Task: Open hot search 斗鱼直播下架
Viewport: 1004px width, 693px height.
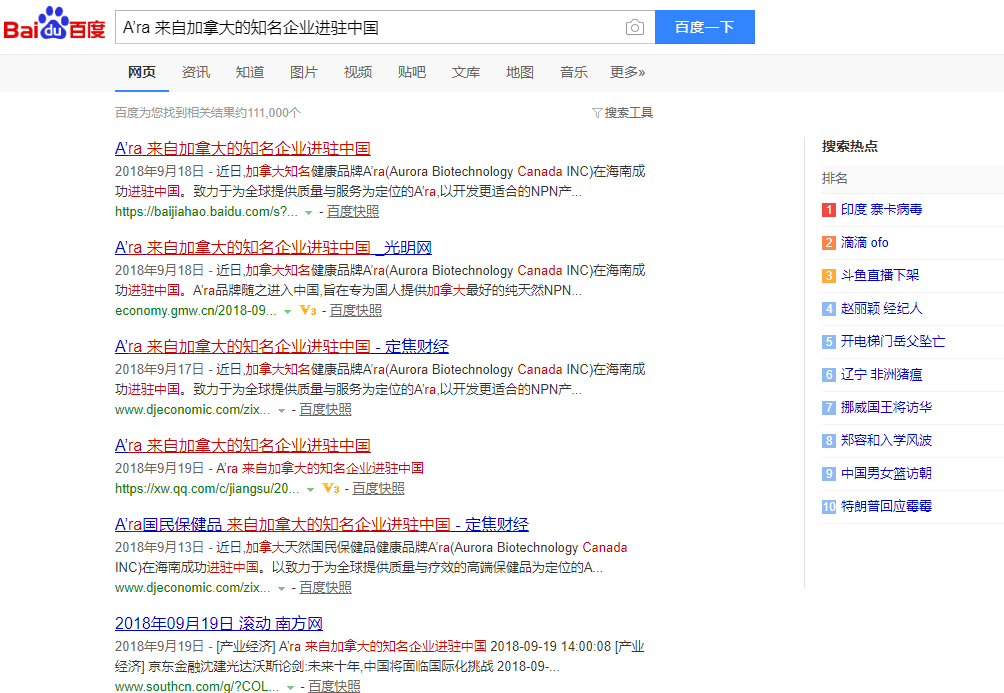Action: pyautogui.click(x=880, y=275)
